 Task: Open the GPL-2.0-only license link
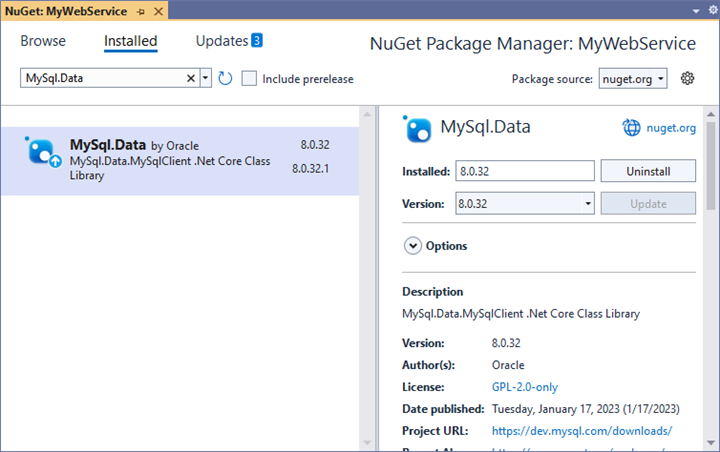(525, 387)
